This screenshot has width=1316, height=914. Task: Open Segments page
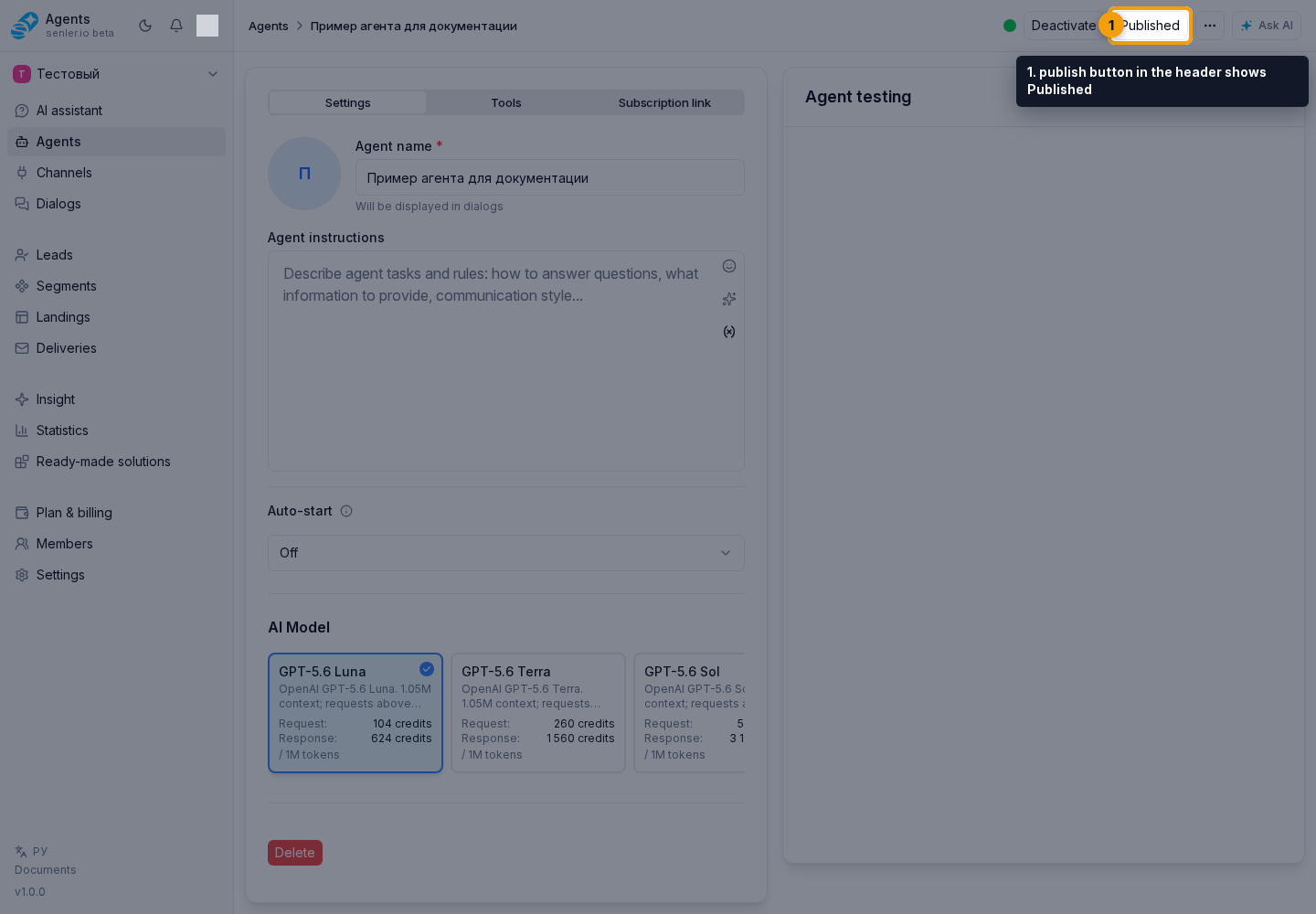(x=116, y=286)
